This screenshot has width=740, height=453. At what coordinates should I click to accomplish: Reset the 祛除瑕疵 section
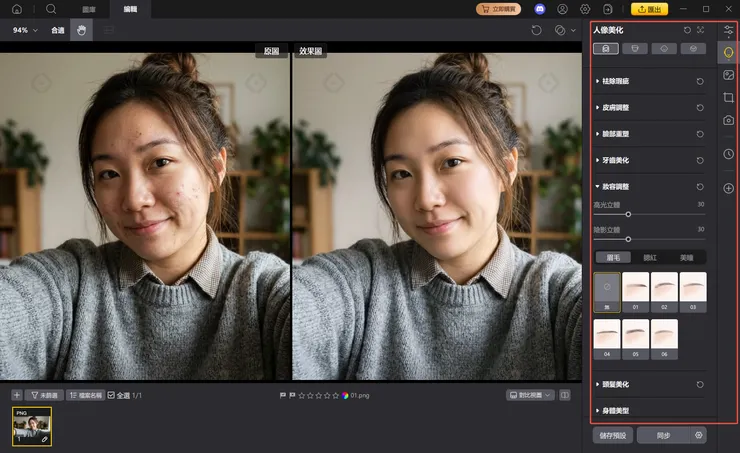(700, 82)
